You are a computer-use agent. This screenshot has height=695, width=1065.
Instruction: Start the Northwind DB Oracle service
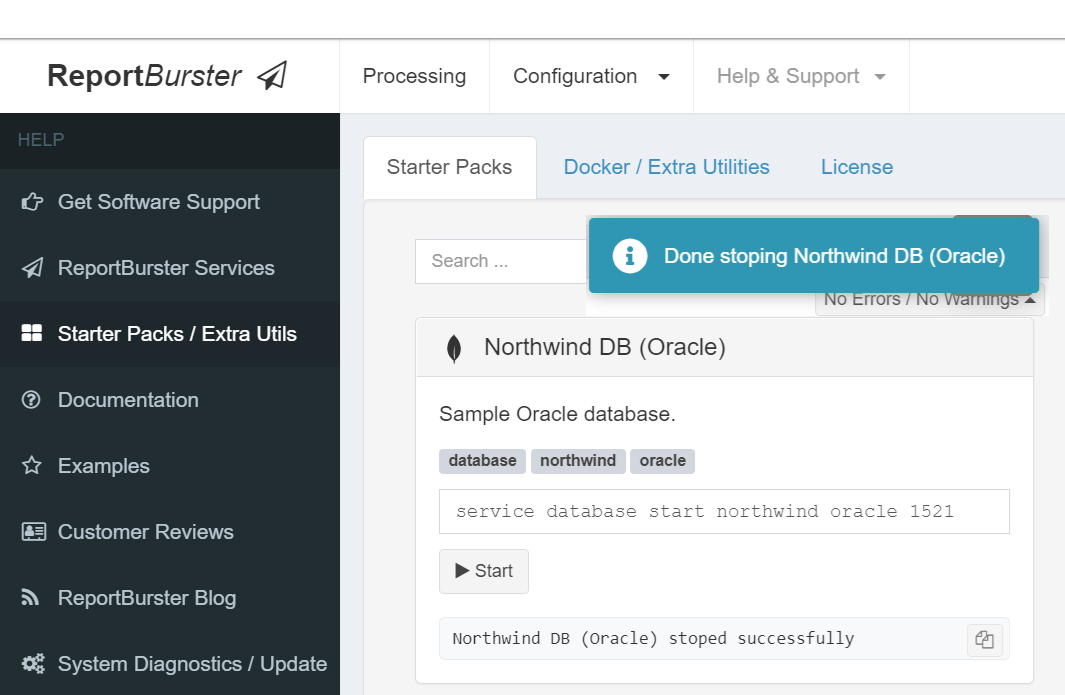click(483, 571)
